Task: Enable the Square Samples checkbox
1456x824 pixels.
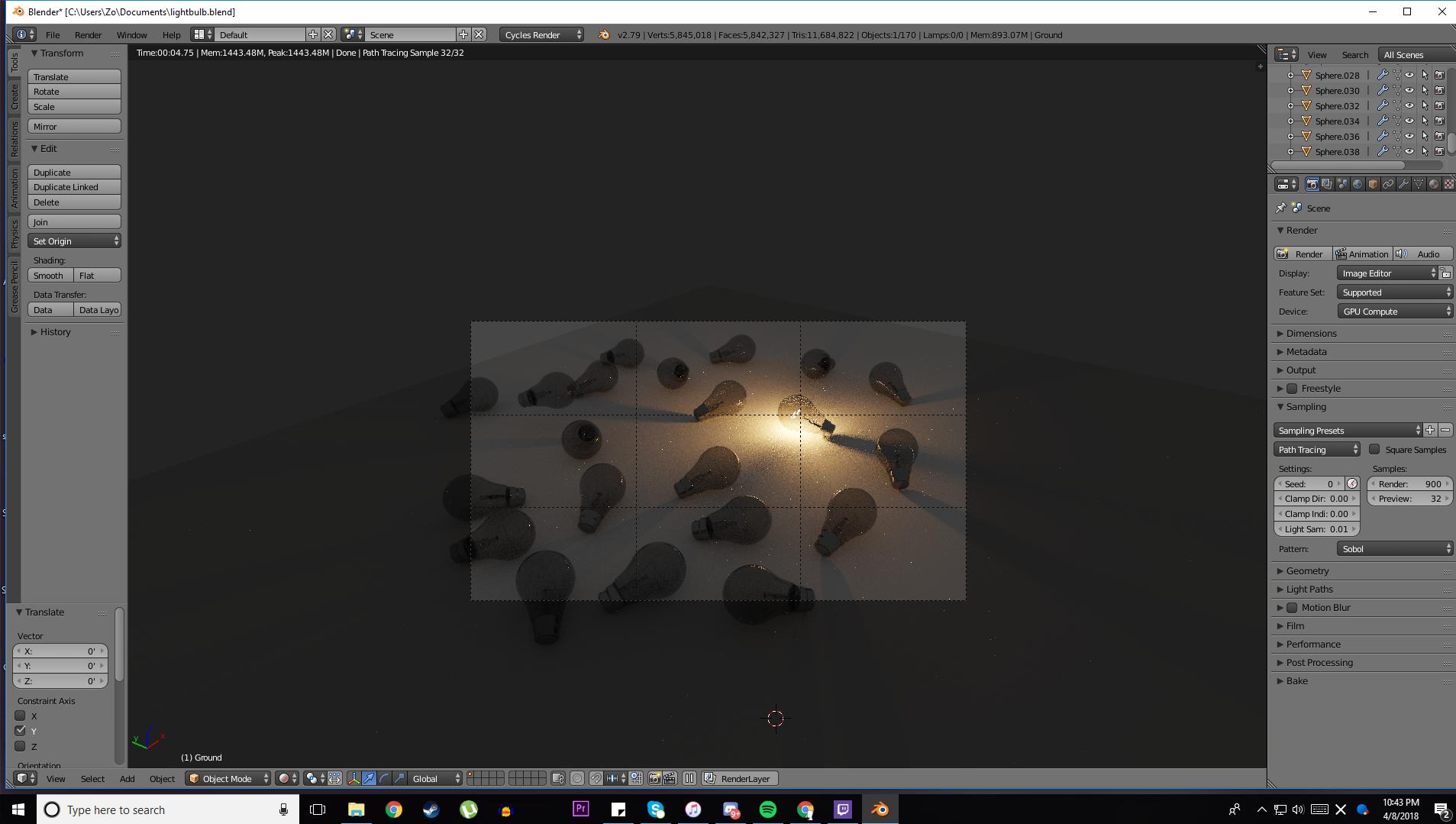Action: [1374, 449]
